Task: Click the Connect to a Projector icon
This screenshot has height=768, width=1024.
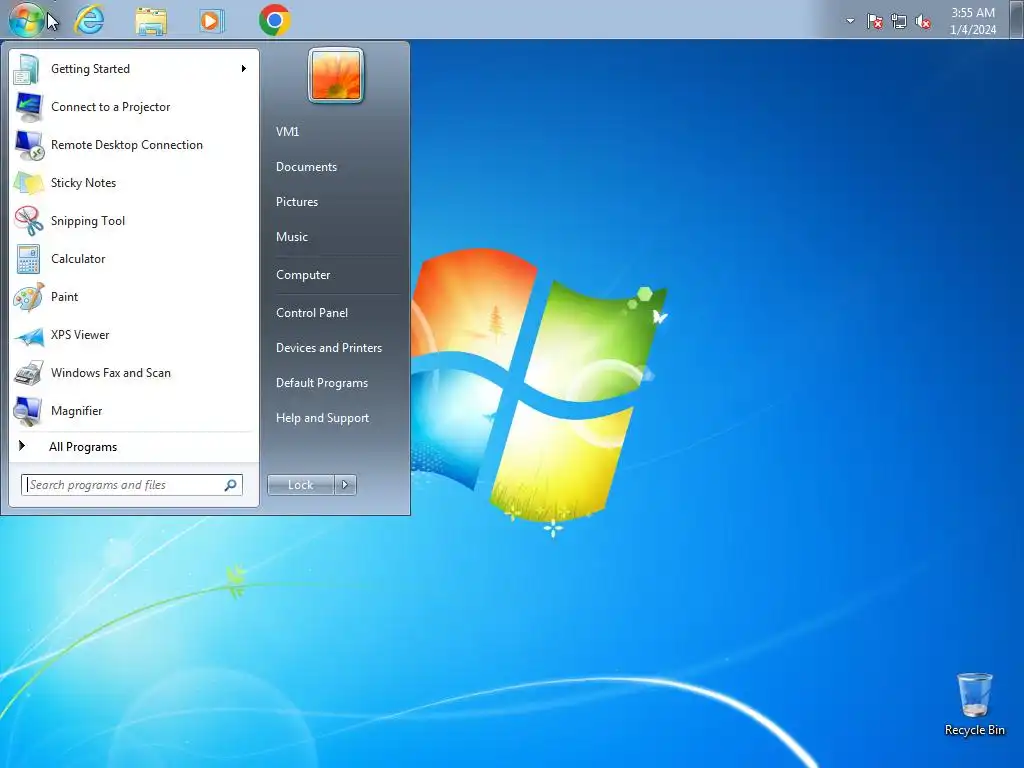Action: click(29, 107)
